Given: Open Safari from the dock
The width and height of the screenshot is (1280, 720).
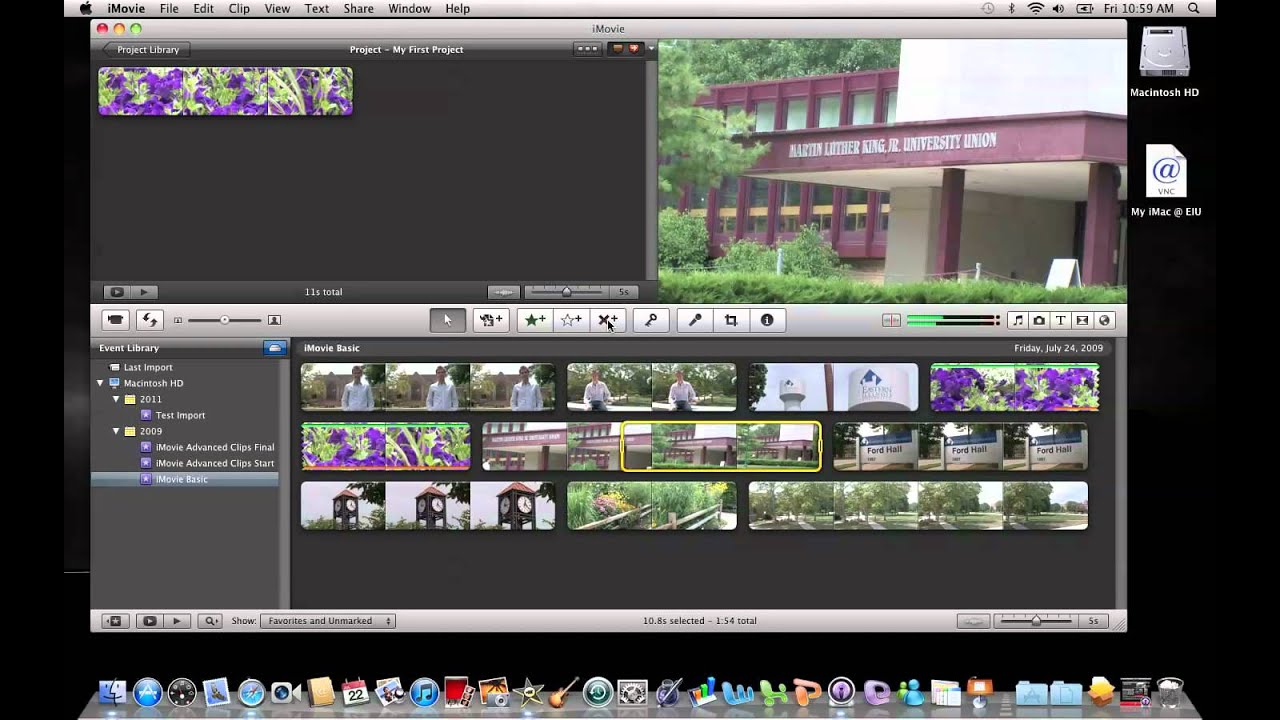Looking at the screenshot, I should pyautogui.click(x=251, y=692).
